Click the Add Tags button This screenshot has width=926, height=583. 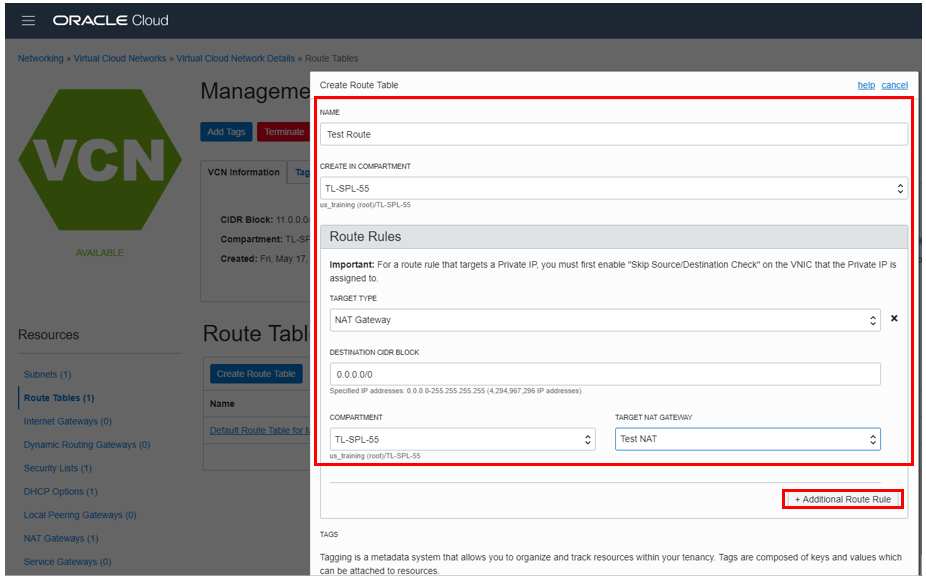226,131
